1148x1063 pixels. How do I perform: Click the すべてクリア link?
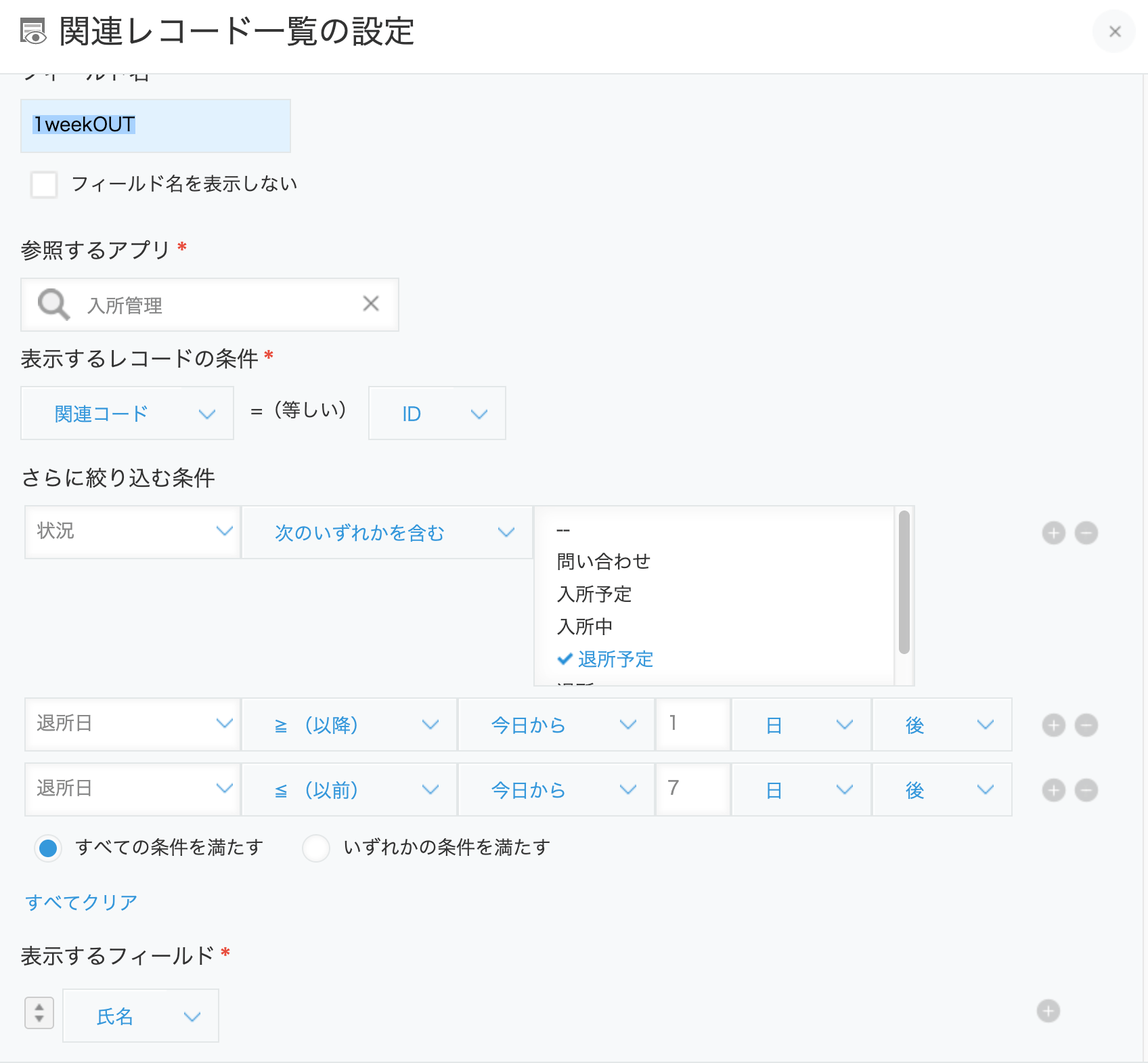81,902
